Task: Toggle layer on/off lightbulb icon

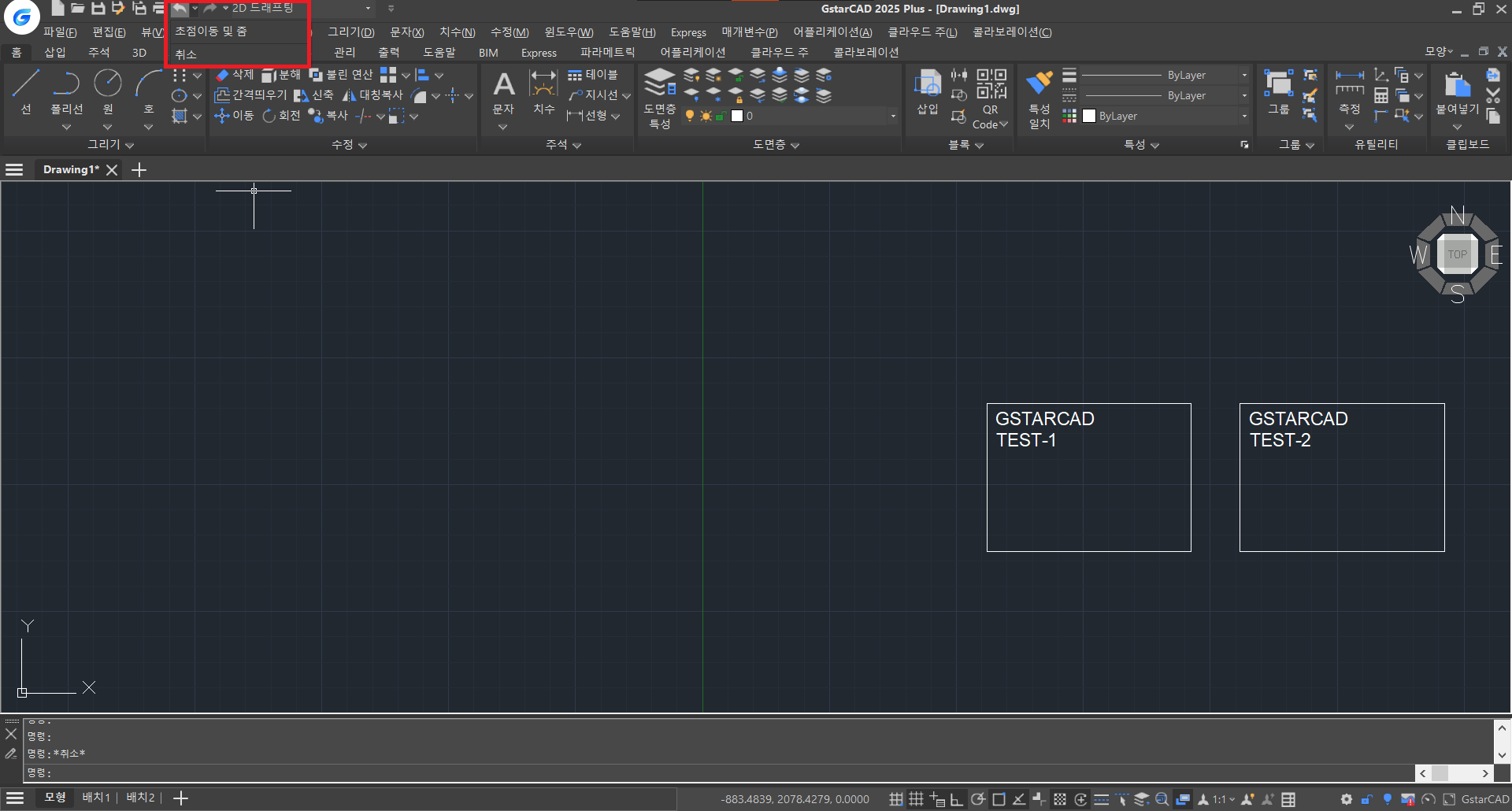Action: tap(690, 116)
